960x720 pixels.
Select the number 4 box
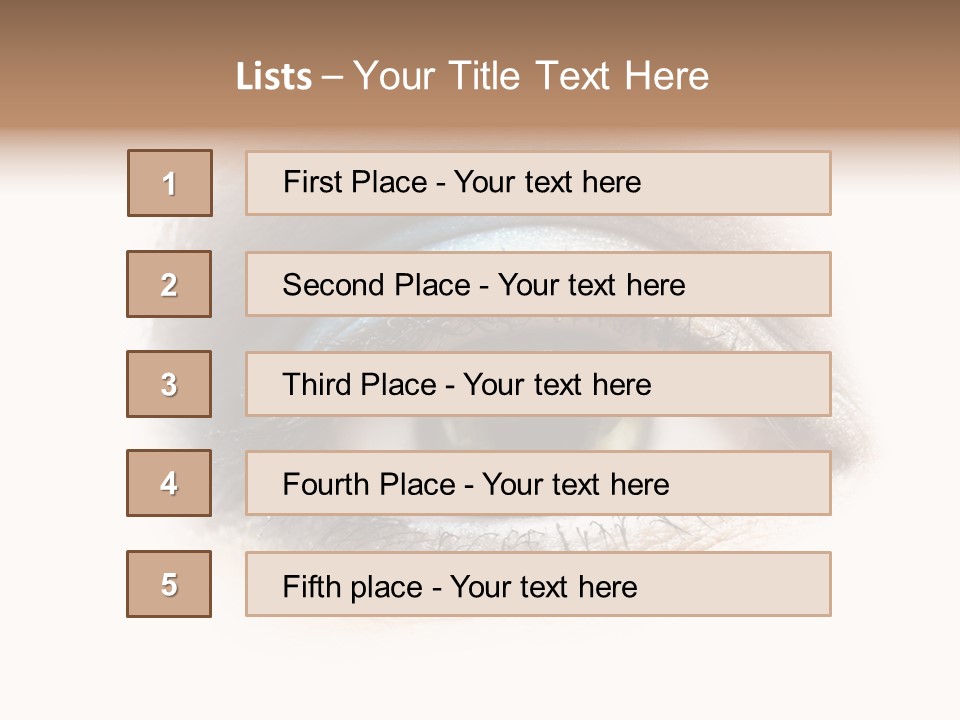(x=169, y=484)
